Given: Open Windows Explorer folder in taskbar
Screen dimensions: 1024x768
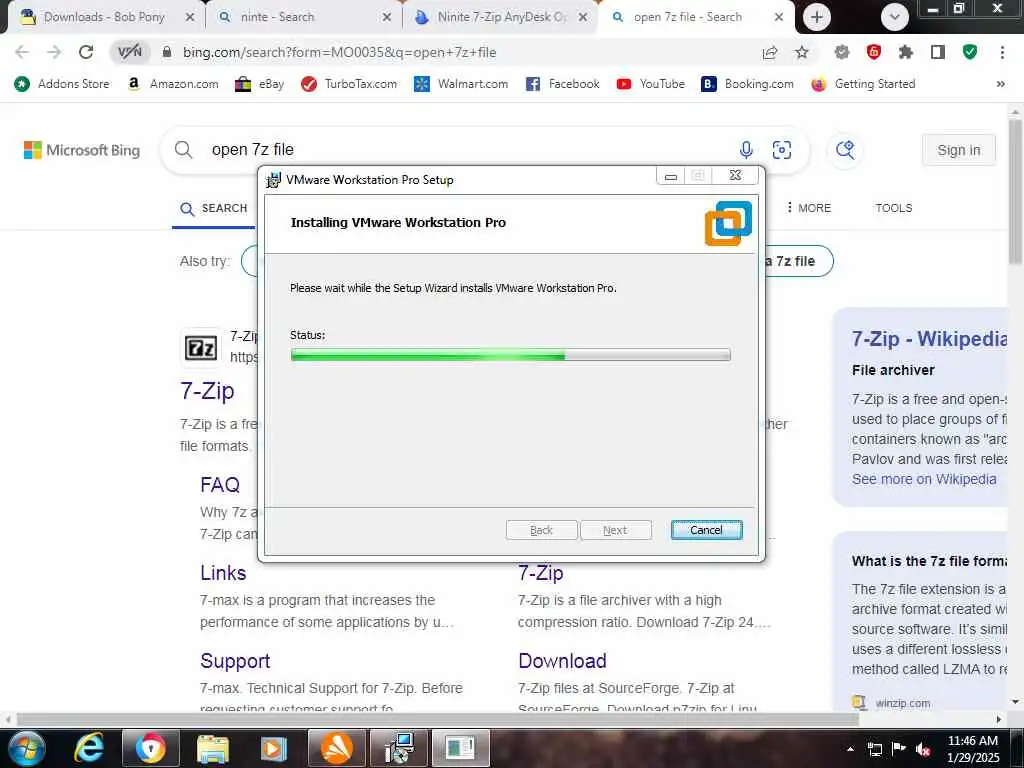Looking at the screenshot, I should coord(213,748).
